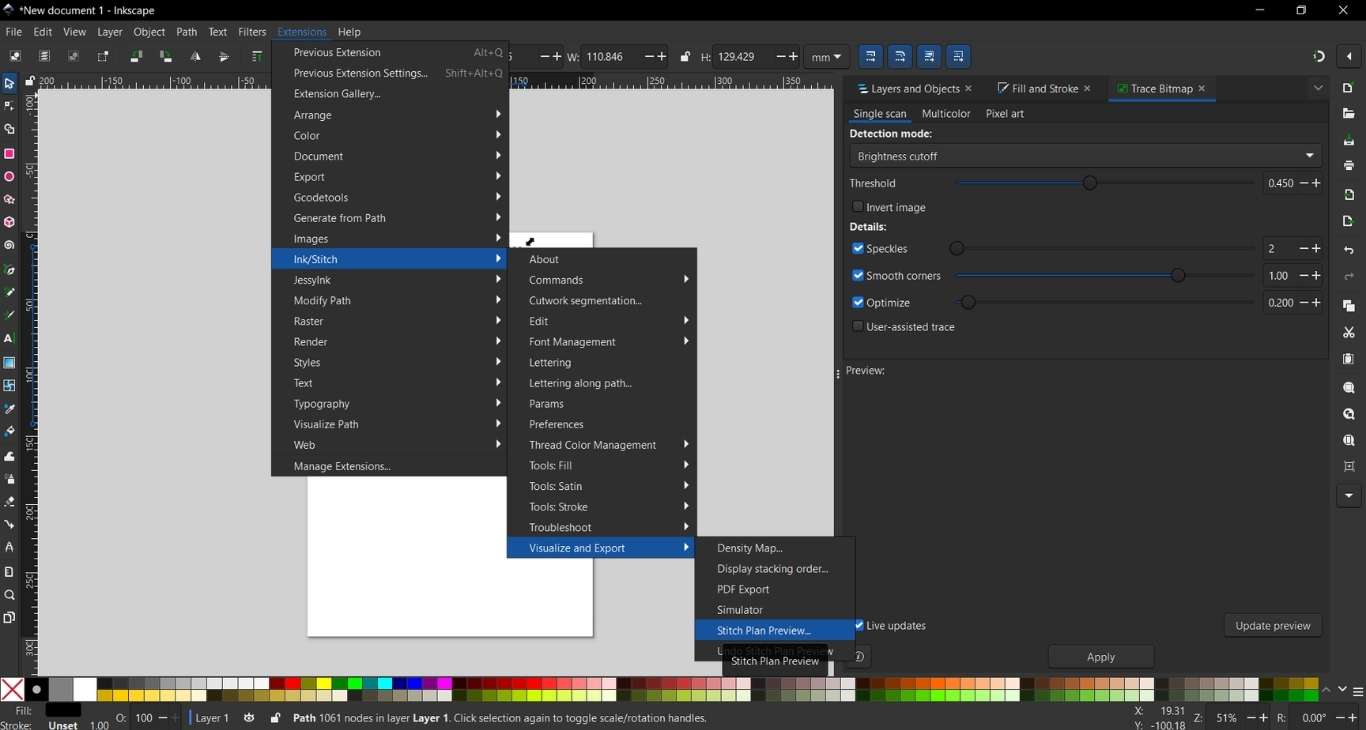Expand the Generate from Path submenu

click(390, 218)
